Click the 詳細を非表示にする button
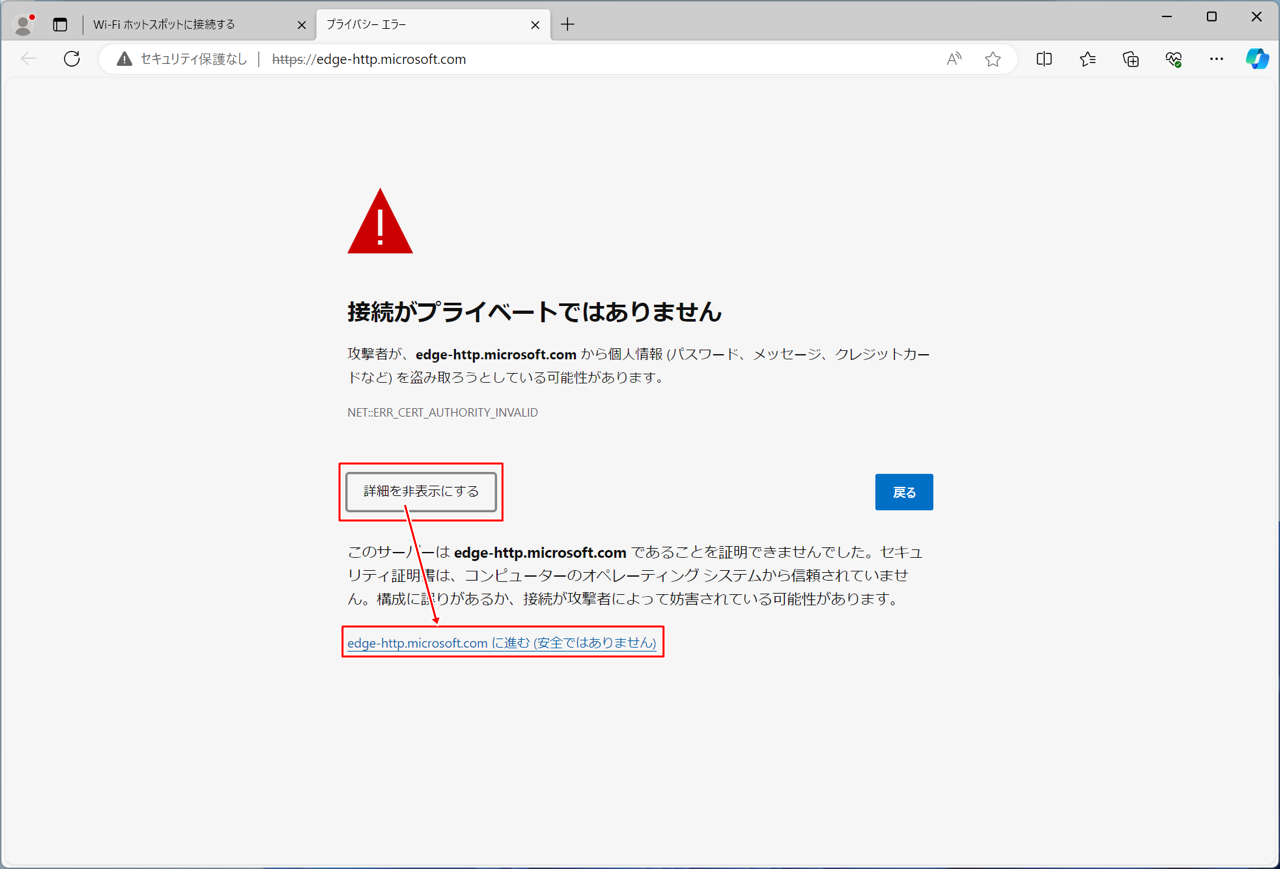 (421, 492)
